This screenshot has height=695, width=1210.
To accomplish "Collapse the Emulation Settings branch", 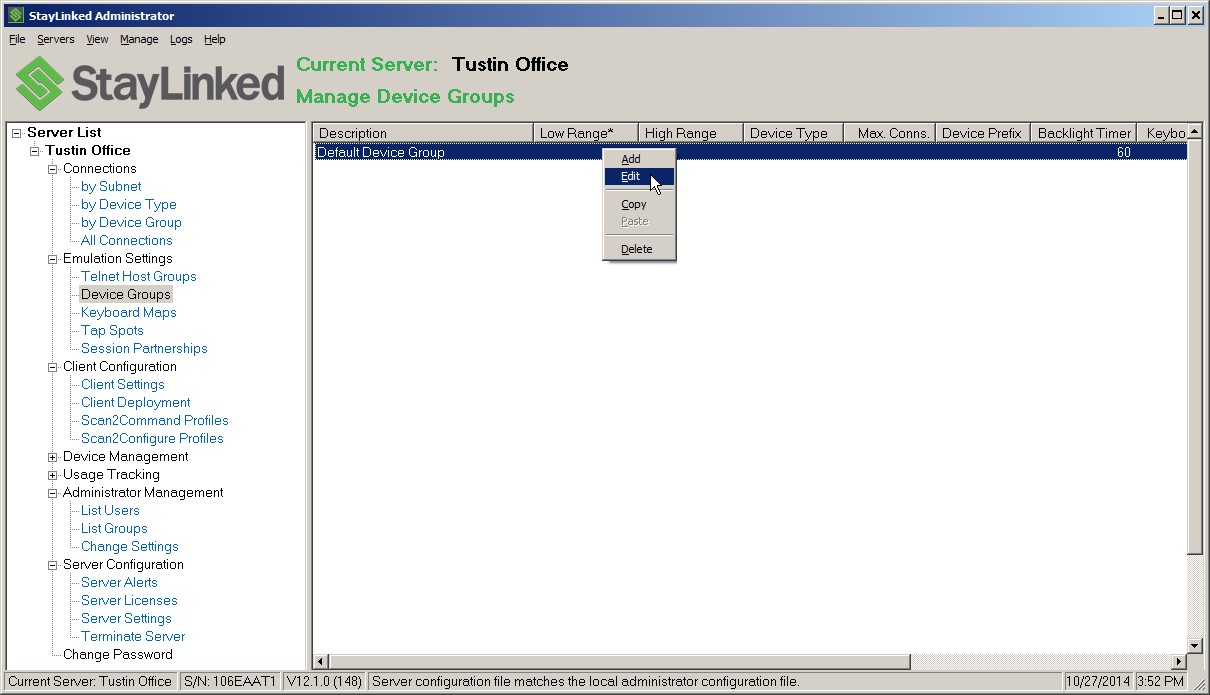I will (51, 258).
